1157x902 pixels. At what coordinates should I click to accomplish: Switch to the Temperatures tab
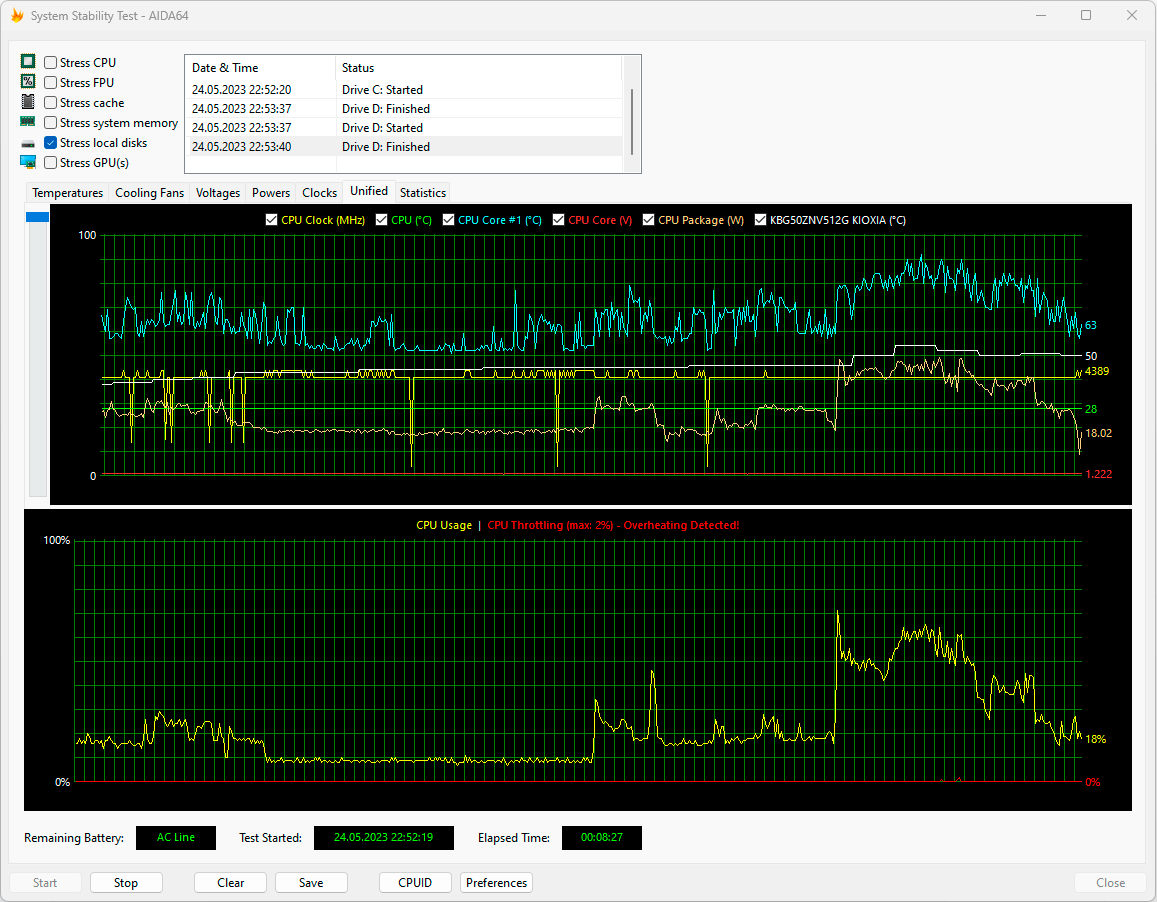click(x=67, y=193)
